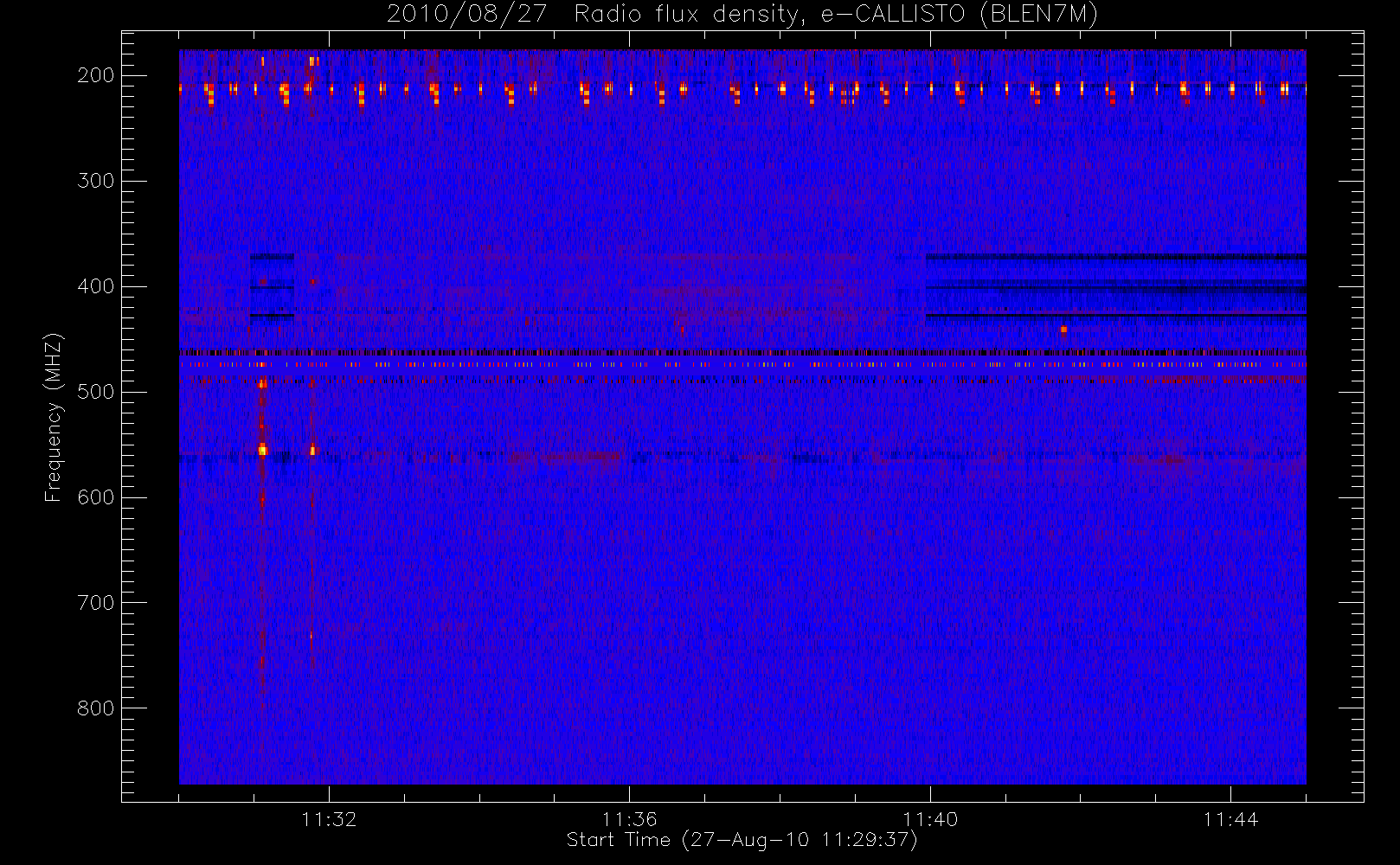This screenshot has height=865, width=1400.
Task: Click the 11:44 time tick label
Action: pos(1230,819)
